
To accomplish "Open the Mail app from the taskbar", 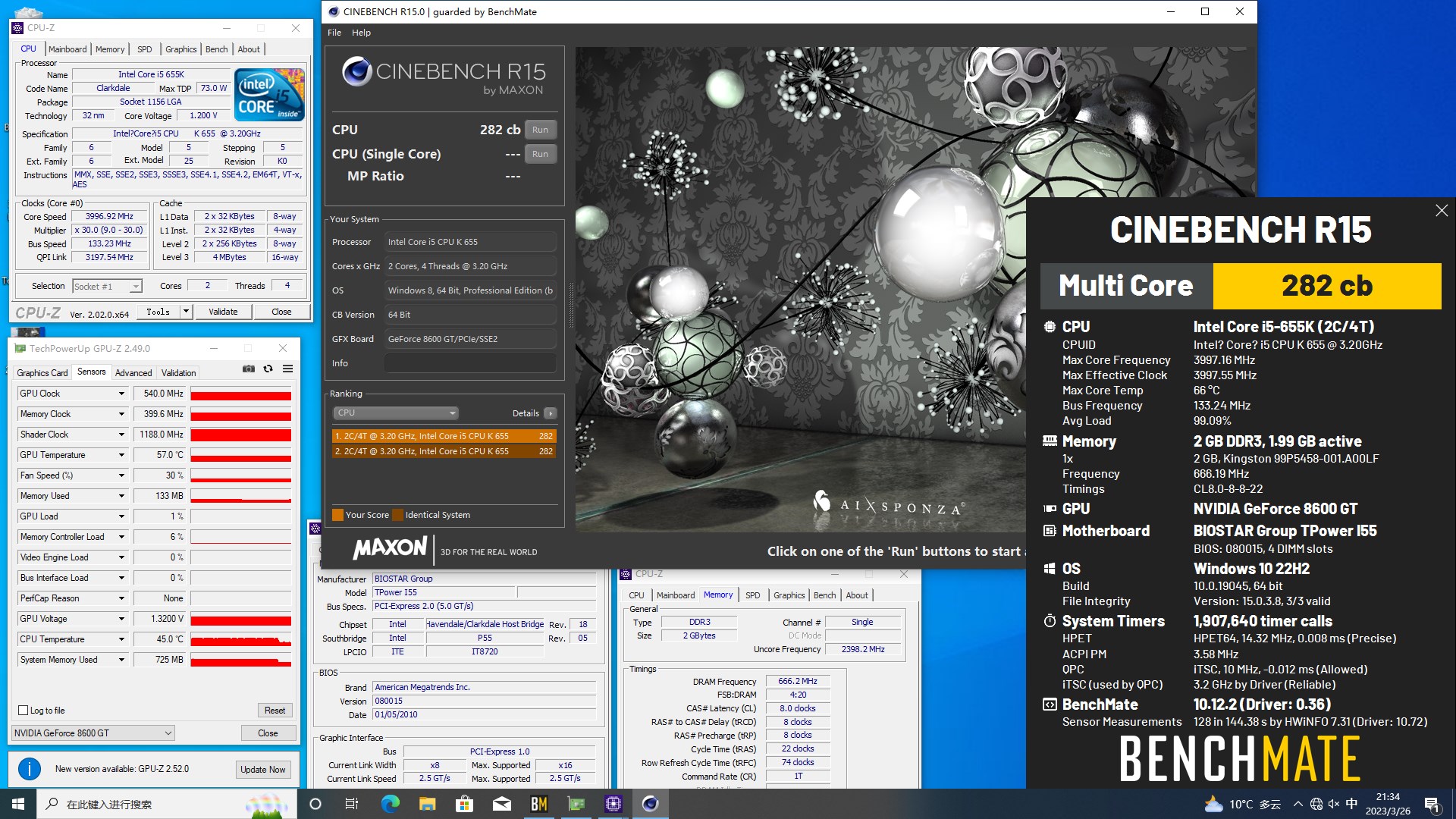I will [x=501, y=804].
